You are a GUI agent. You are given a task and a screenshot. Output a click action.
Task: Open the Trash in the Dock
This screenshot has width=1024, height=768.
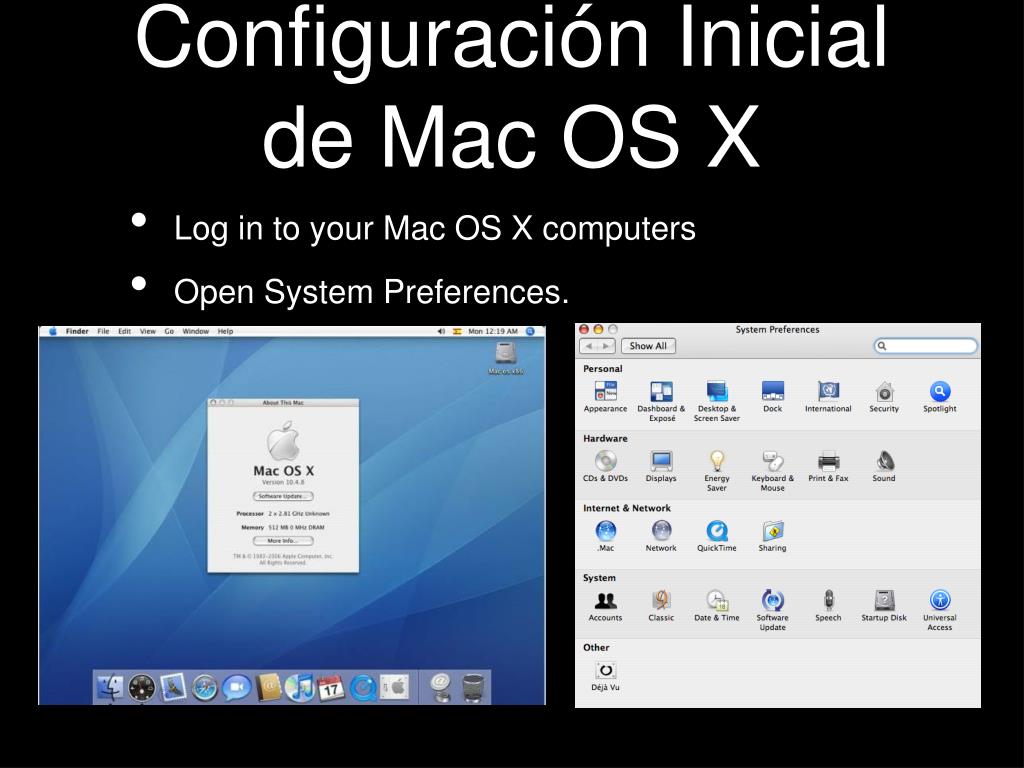point(473,688)
